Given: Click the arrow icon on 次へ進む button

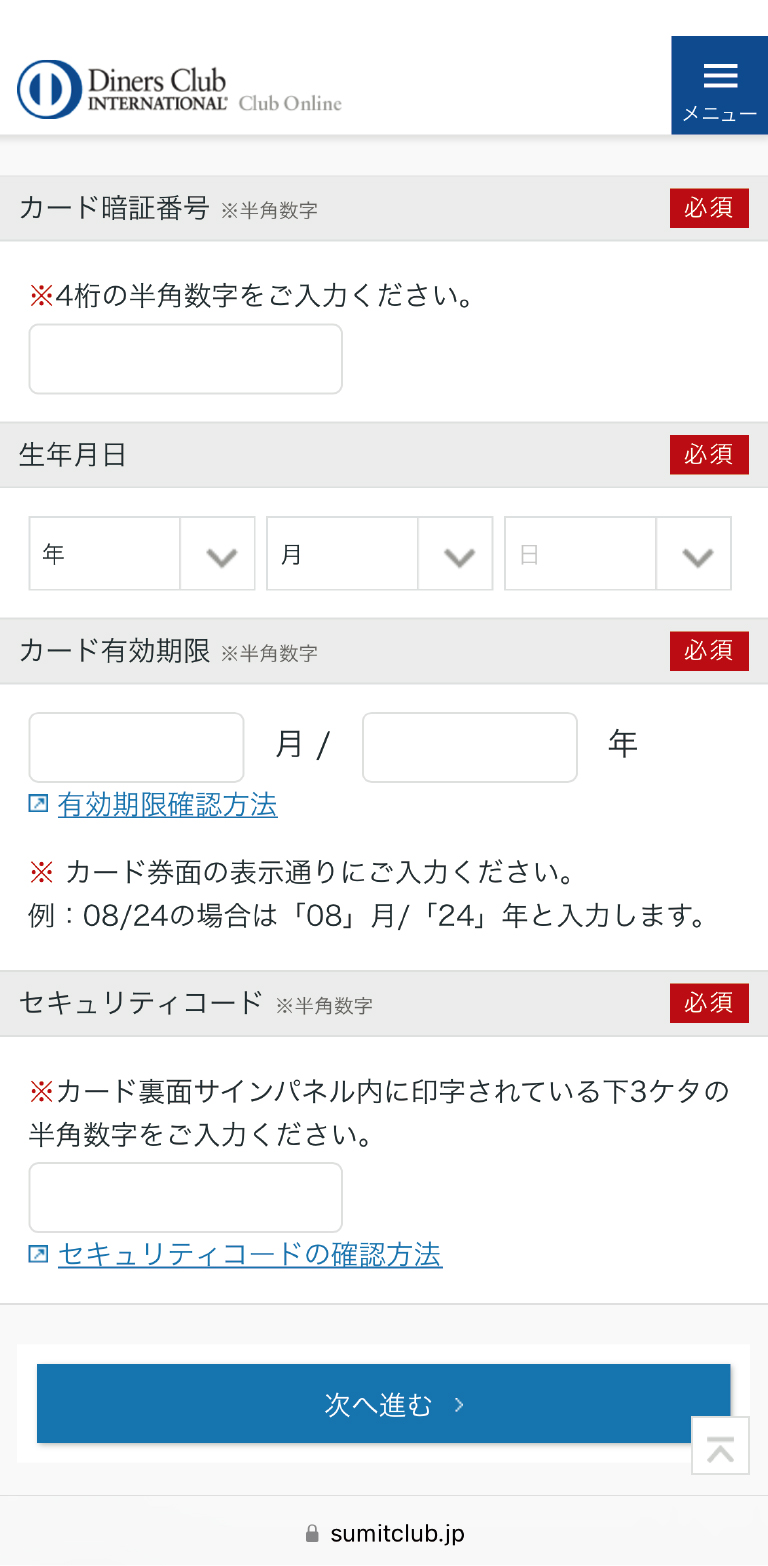Looking at the screenshot, I should 459,1405.
